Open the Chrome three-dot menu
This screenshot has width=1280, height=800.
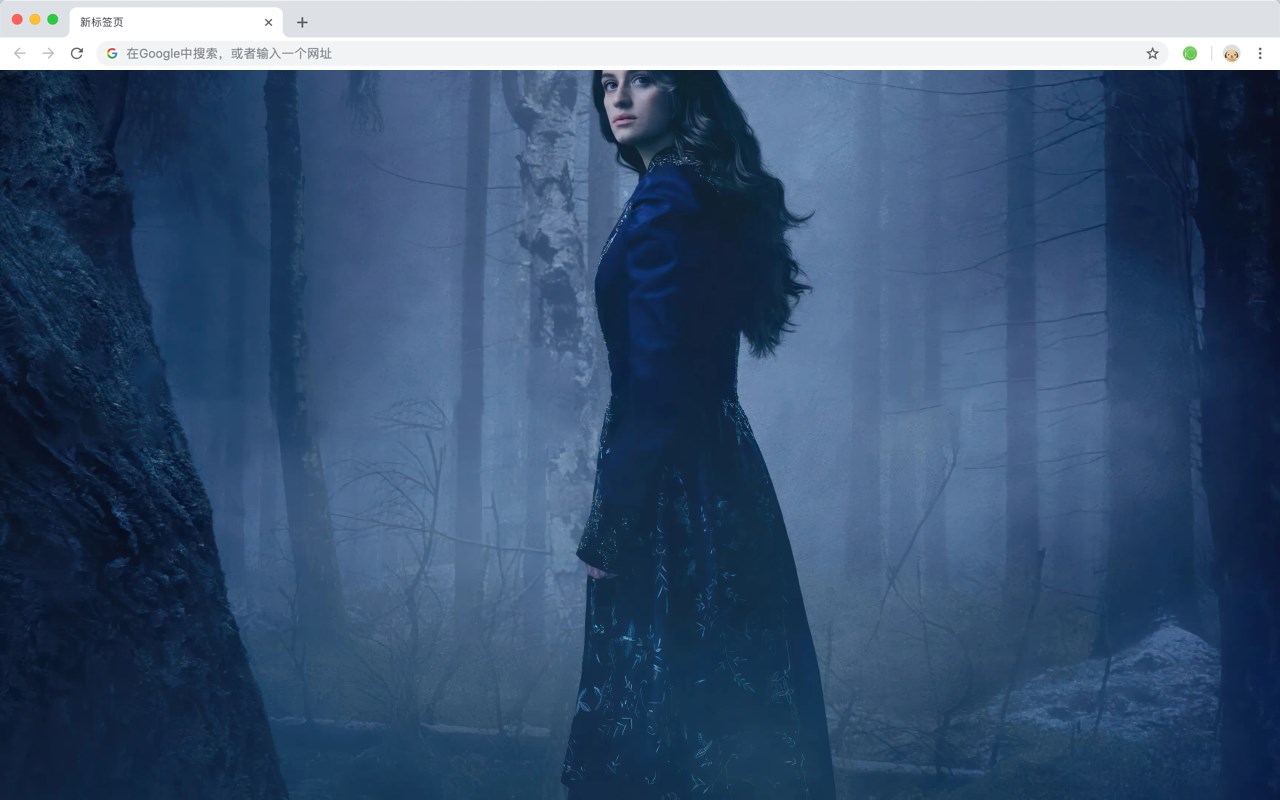click(1260, 53)
